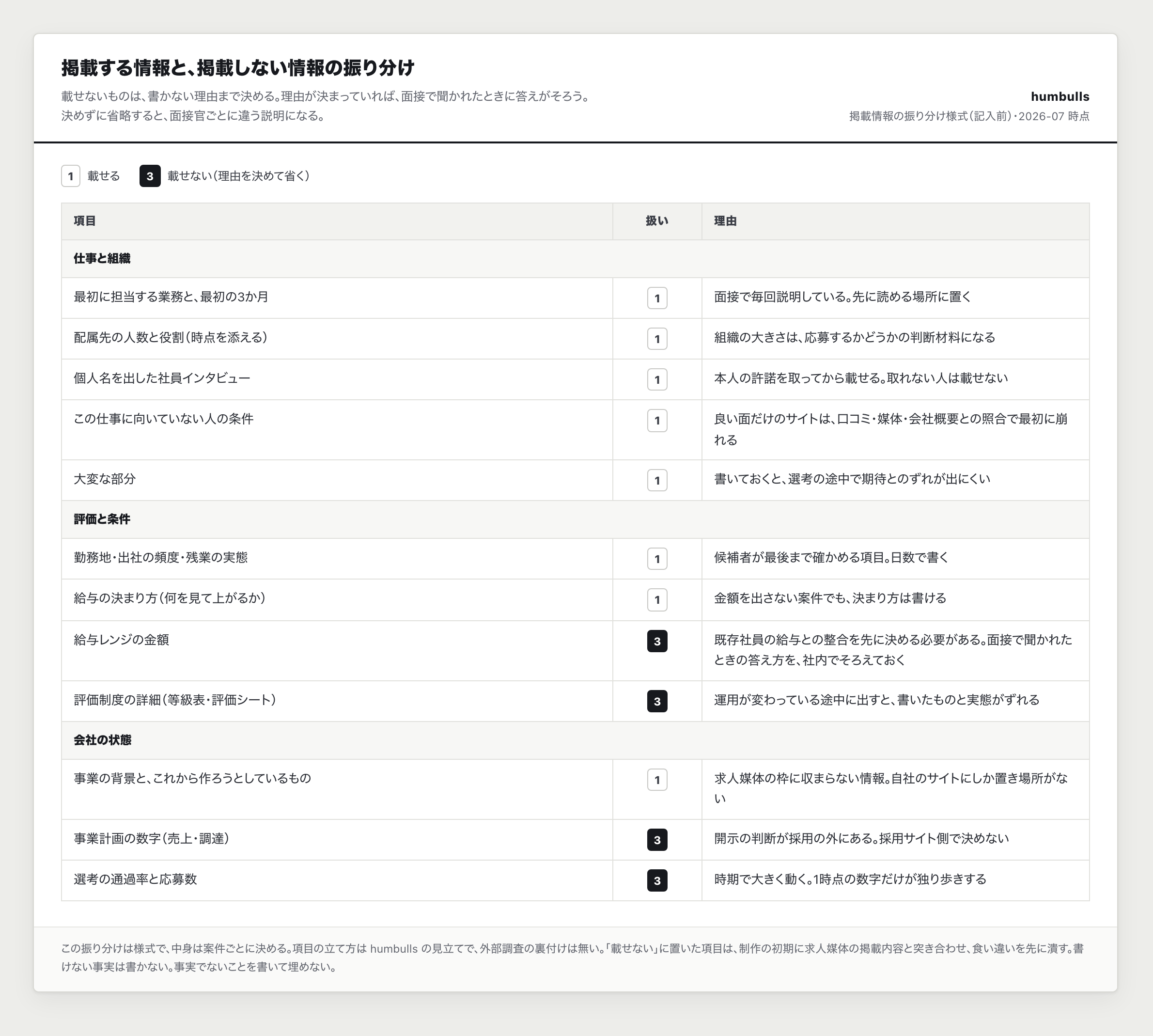
Task: Select item text 勤務地・出社の頻度・残業の実態
Action: click(160, 558)
